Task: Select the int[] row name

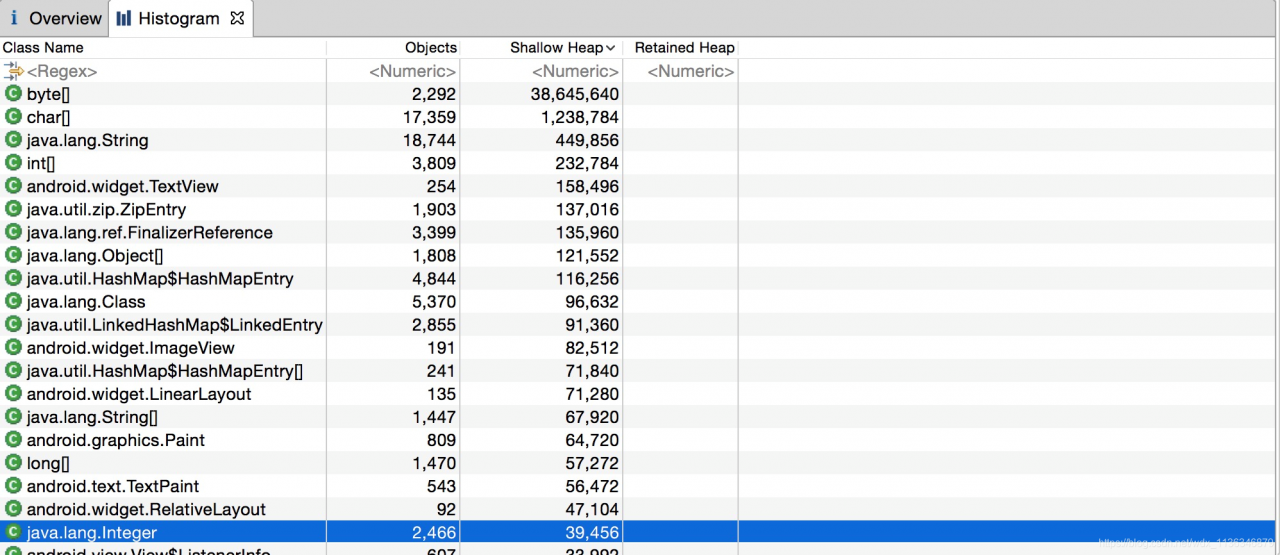Action: tap(41, 163)
